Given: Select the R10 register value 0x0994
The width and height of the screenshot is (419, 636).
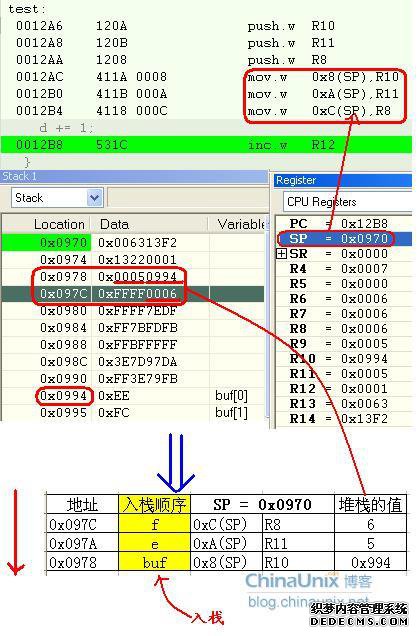Looking at the screenshot, I should tap(364, 359).
